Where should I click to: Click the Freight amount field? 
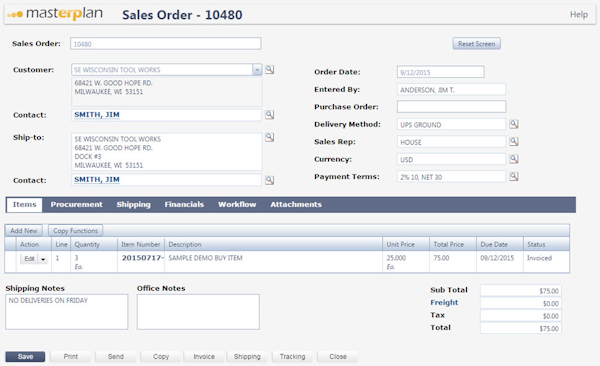pos(521,303)
